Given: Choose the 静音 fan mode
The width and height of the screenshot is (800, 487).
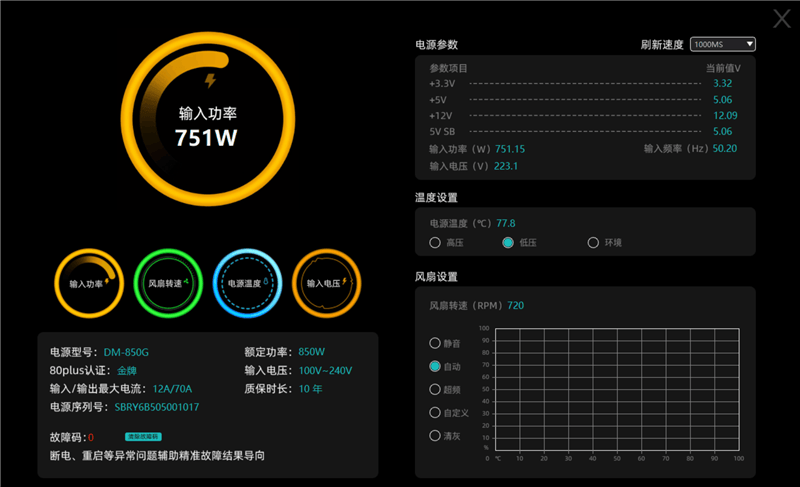Looking at the screenshot, I should click(x=435, y=343).
